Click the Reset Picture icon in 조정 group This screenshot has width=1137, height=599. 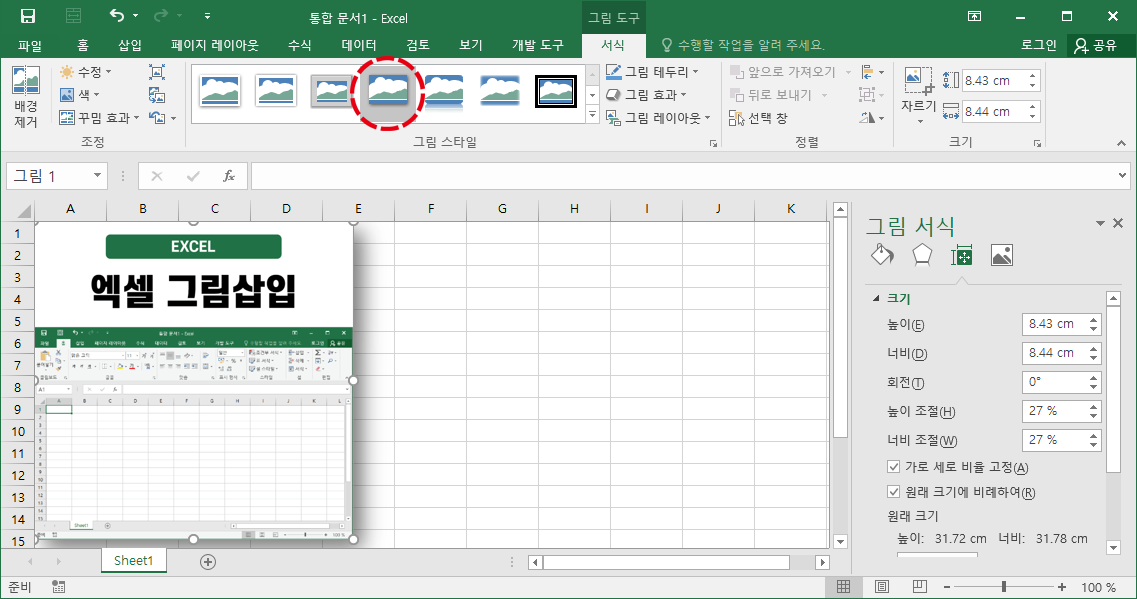click(x=157, y=117)
